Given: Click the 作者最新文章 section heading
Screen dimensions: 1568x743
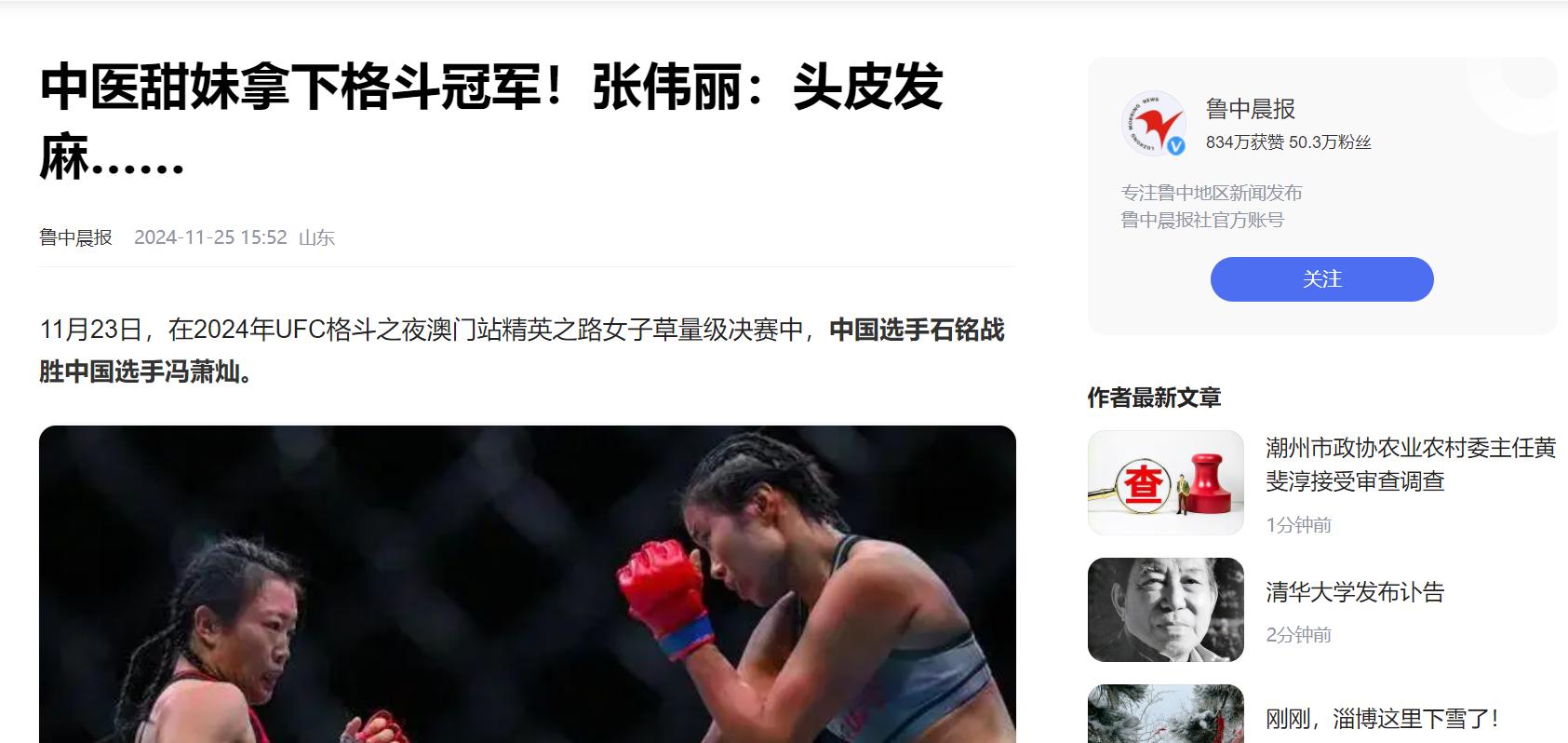Looking at the screenshot, I should tap(1154, 398).
